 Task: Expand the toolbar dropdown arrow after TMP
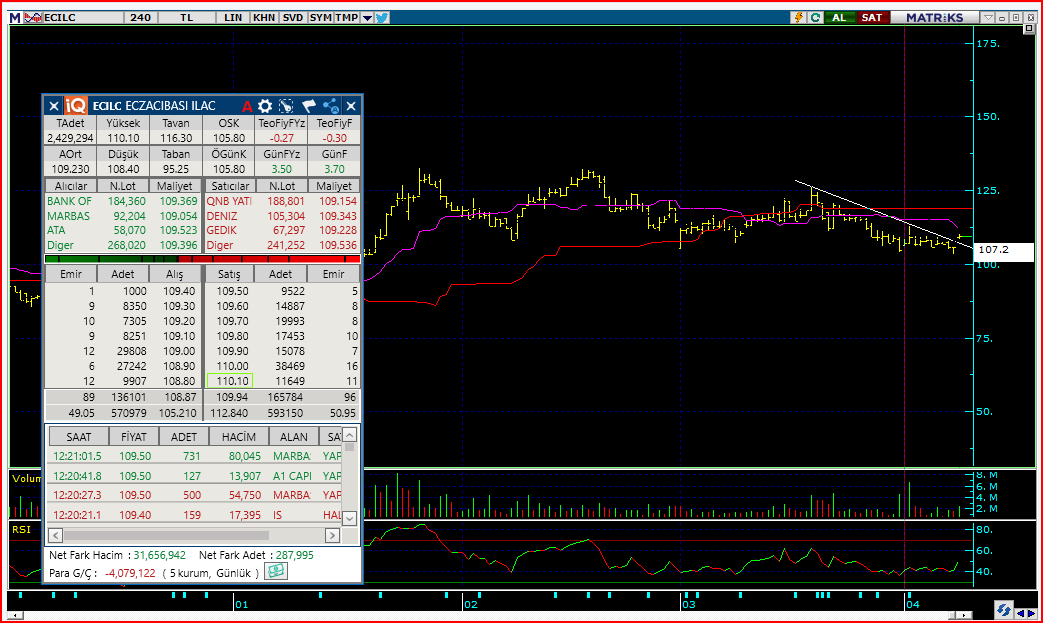coord(367,18)
